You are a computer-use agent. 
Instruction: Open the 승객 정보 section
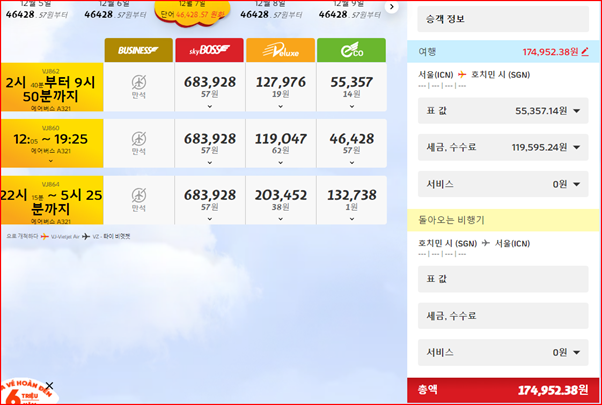503,19
